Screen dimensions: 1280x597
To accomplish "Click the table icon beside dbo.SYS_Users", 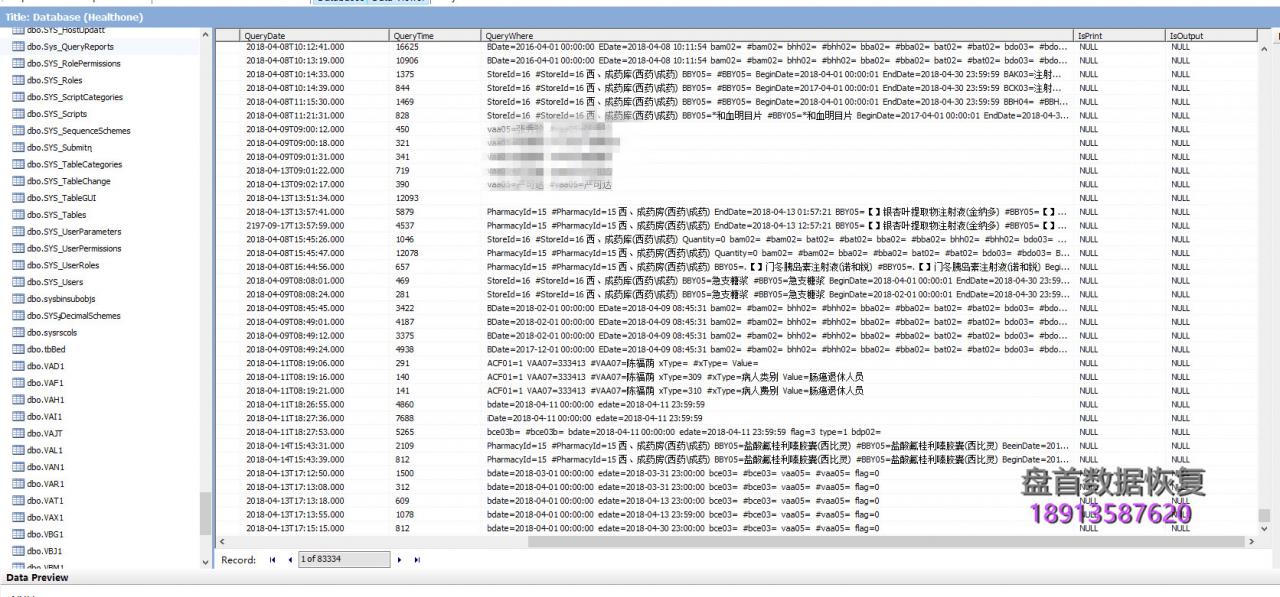I will pos(18,282).
